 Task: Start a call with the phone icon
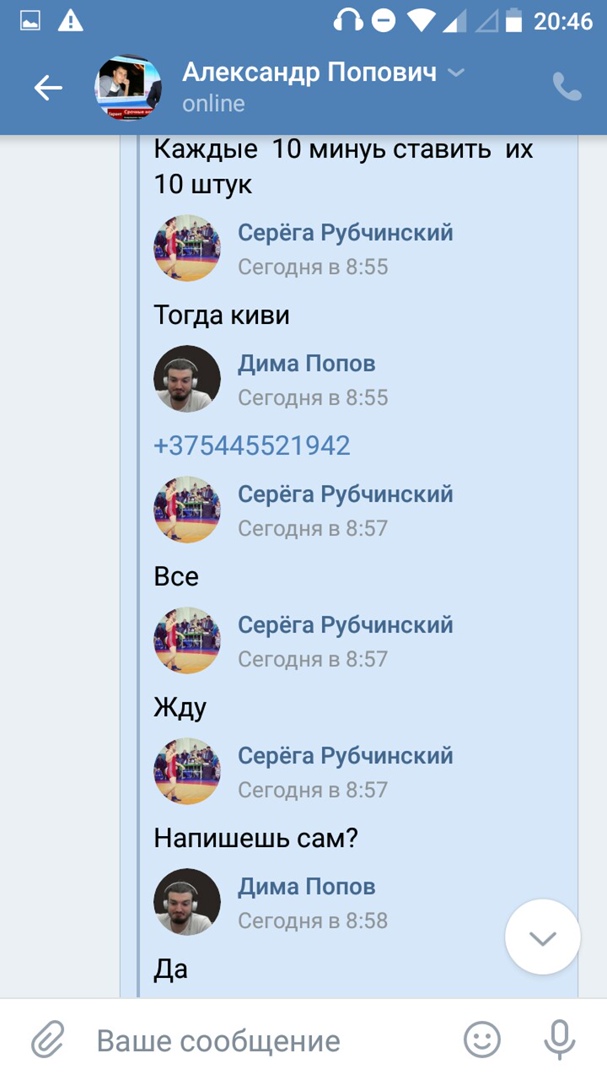pyautogui.click(x=567, y=87)
